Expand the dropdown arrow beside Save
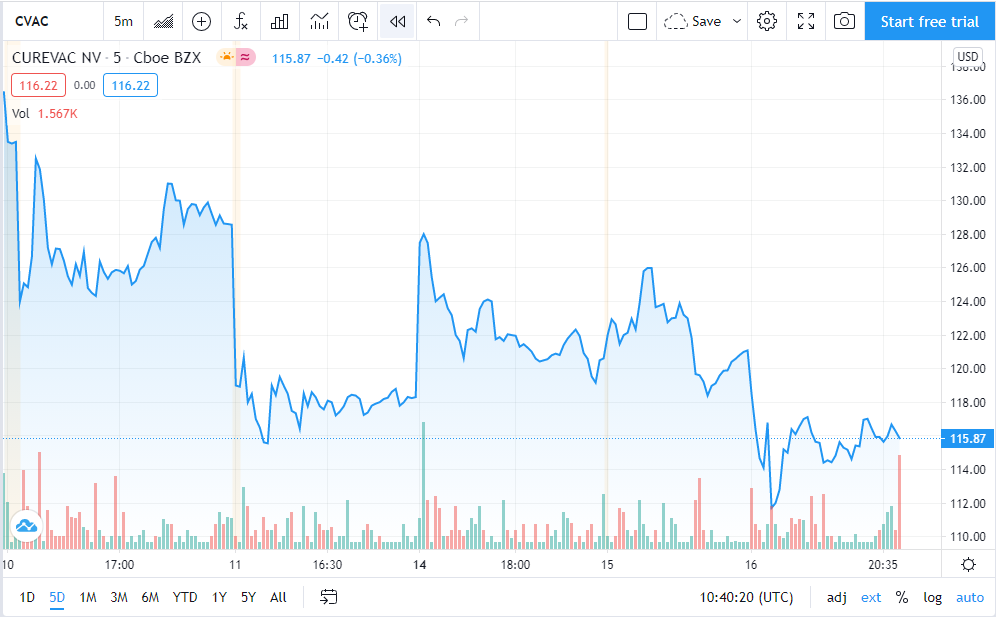 pos(738,21)
